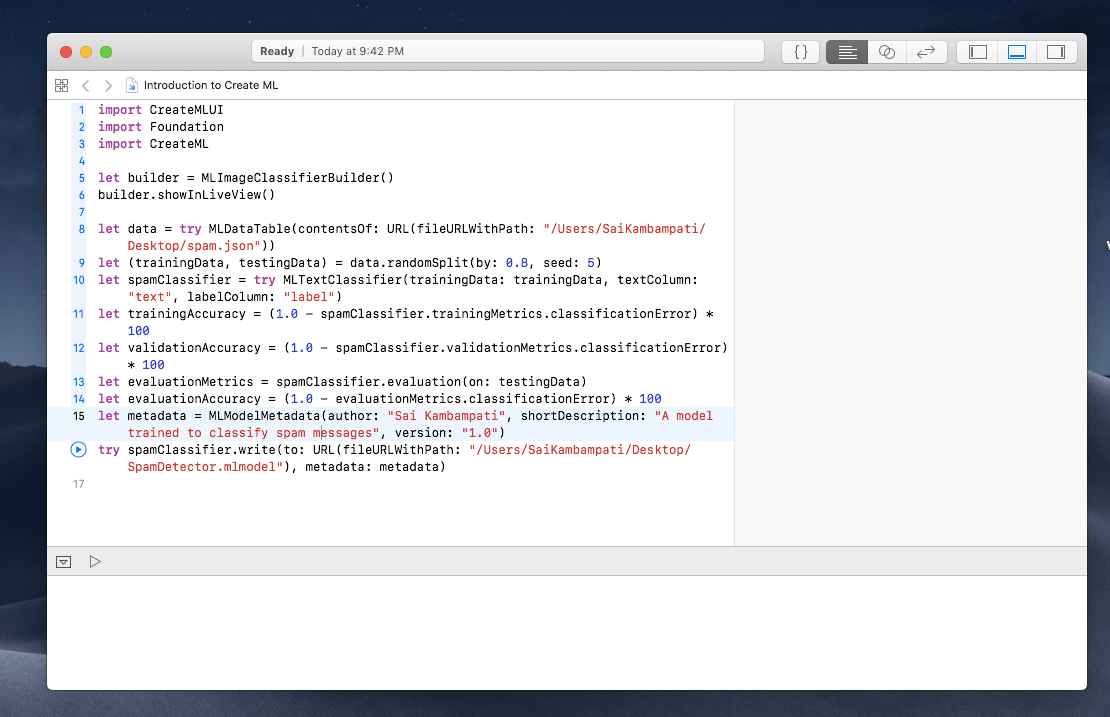Switch to the Standard editor view

point(847,52)
